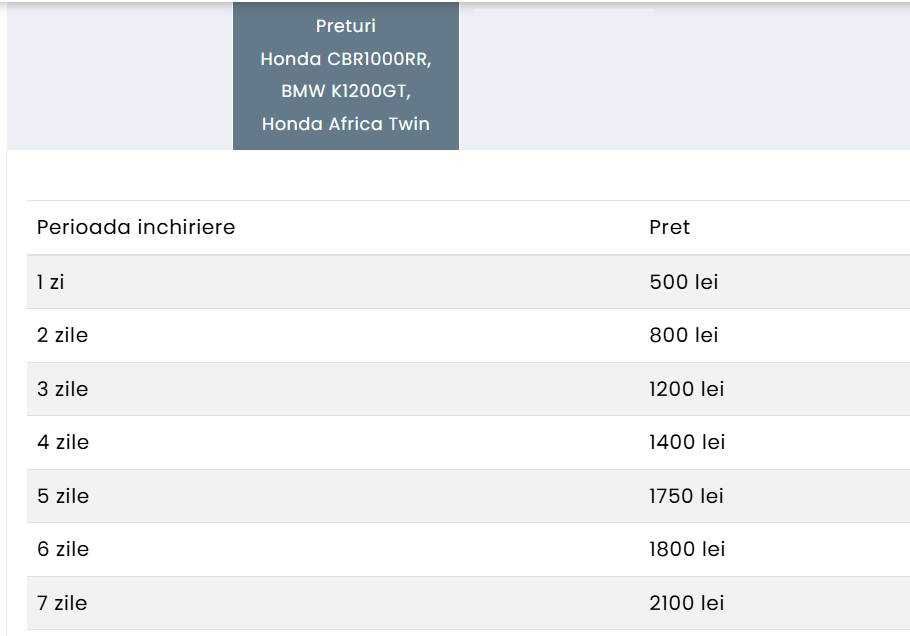This screenshot has height=636, width=910.
Task: Click the Honda Africa Twin text in tab
Action: 345,124
